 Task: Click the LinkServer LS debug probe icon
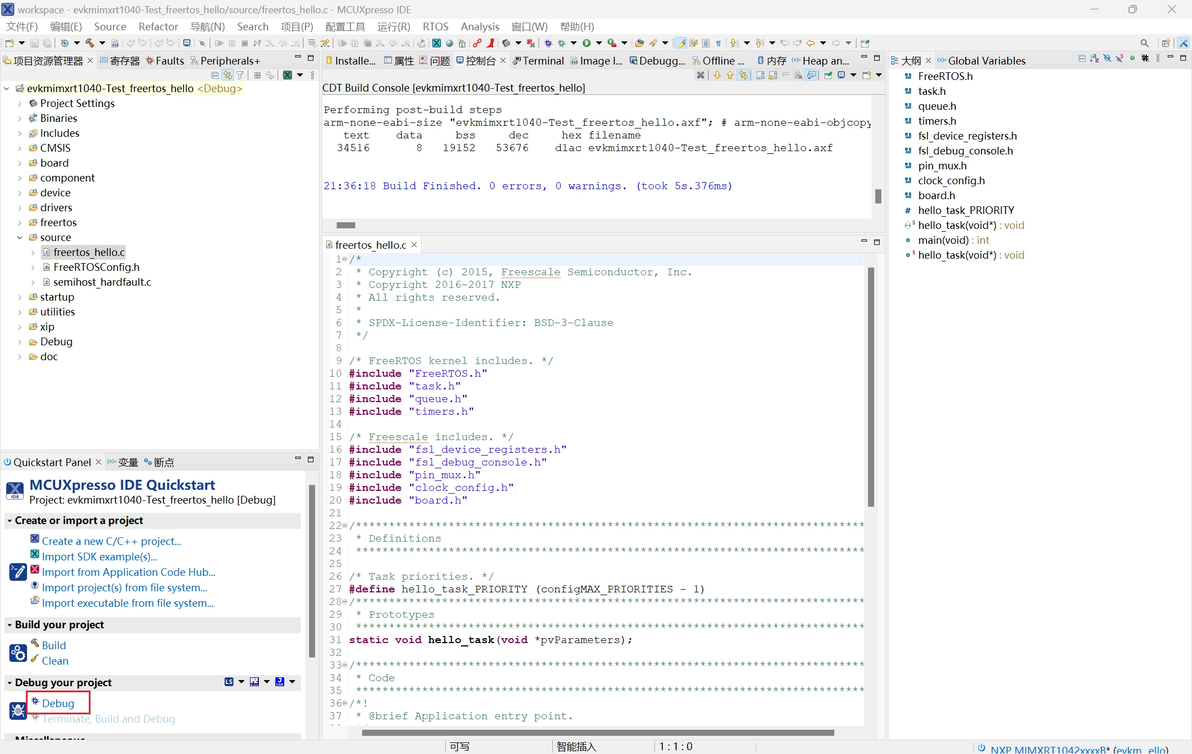pyautogui.click(x=230, y=682)
